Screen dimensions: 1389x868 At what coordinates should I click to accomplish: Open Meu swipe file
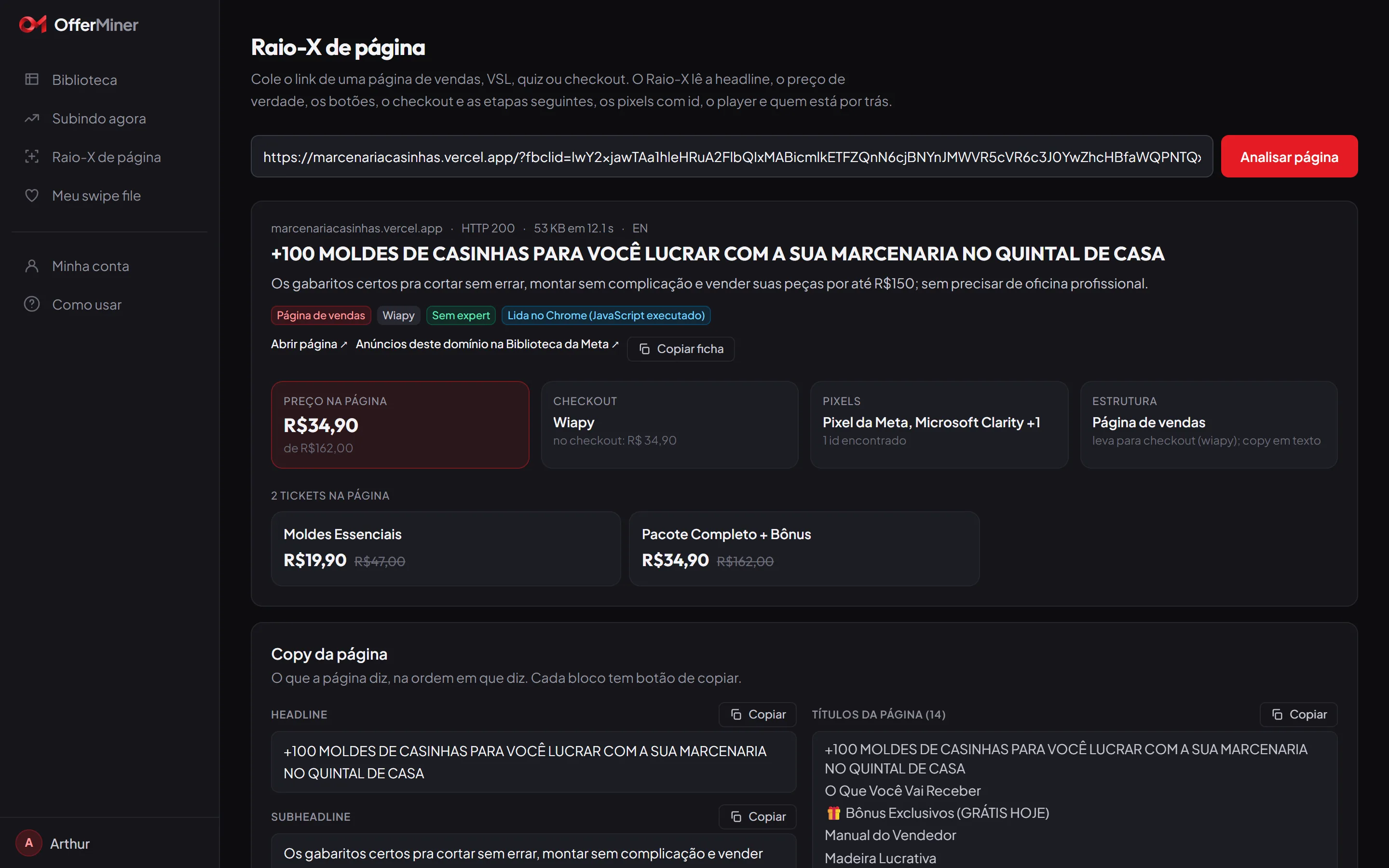tap(109, 195)
